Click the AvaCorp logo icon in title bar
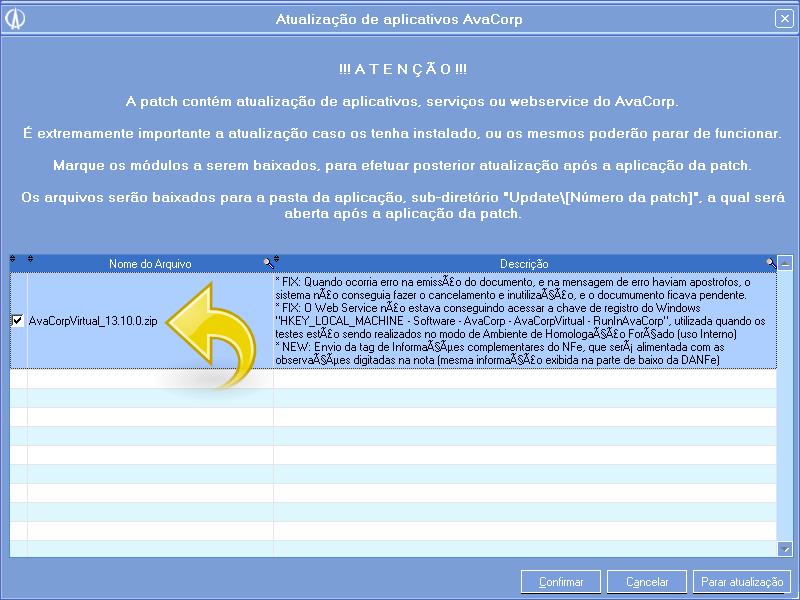The image size is (800, 600). [x=15, y=19]
